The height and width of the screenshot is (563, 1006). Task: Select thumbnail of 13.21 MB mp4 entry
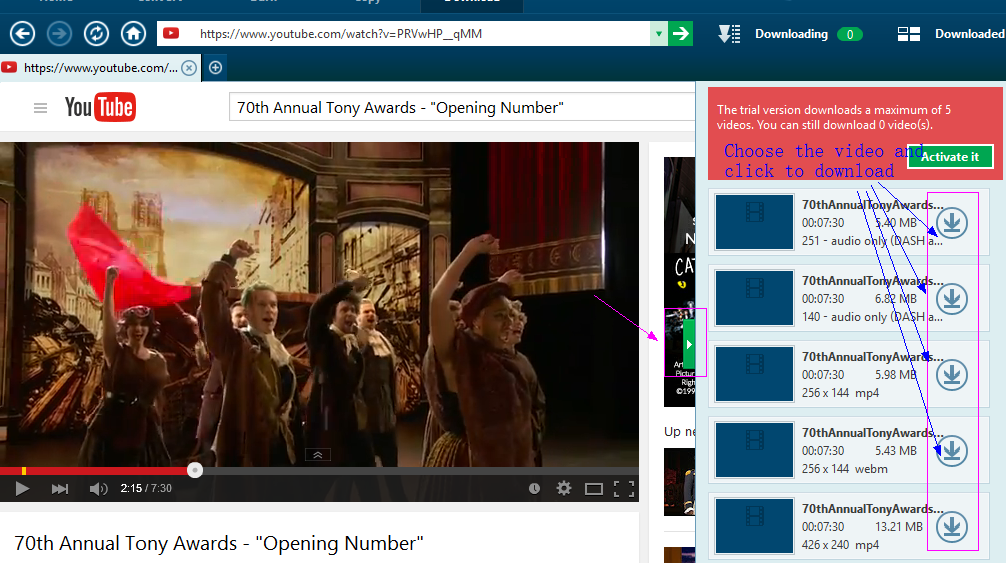coord(754,526)
